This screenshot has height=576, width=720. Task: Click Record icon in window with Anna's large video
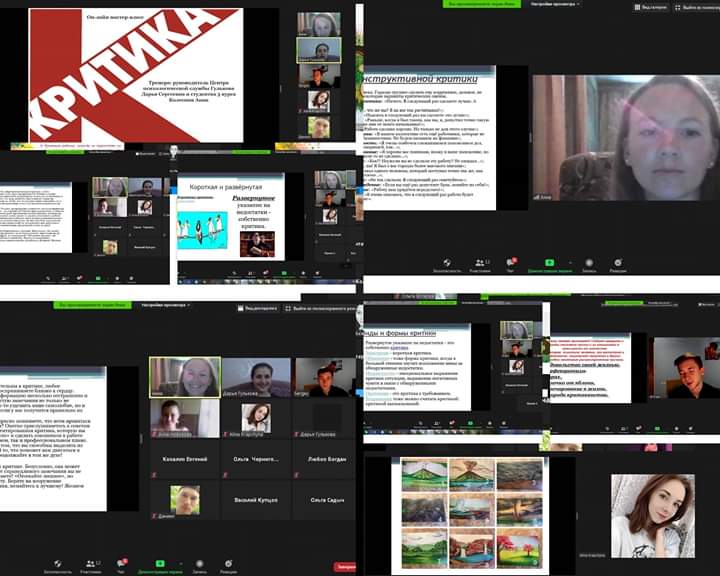tap(588, 266)
